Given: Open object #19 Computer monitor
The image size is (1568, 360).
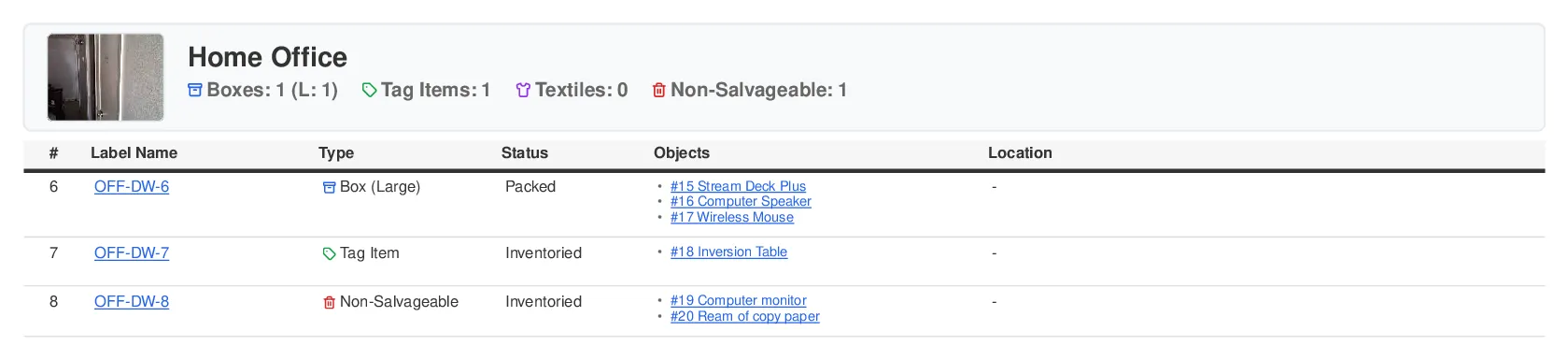Looking at the screenshot, I should click(x=739, y=300).
